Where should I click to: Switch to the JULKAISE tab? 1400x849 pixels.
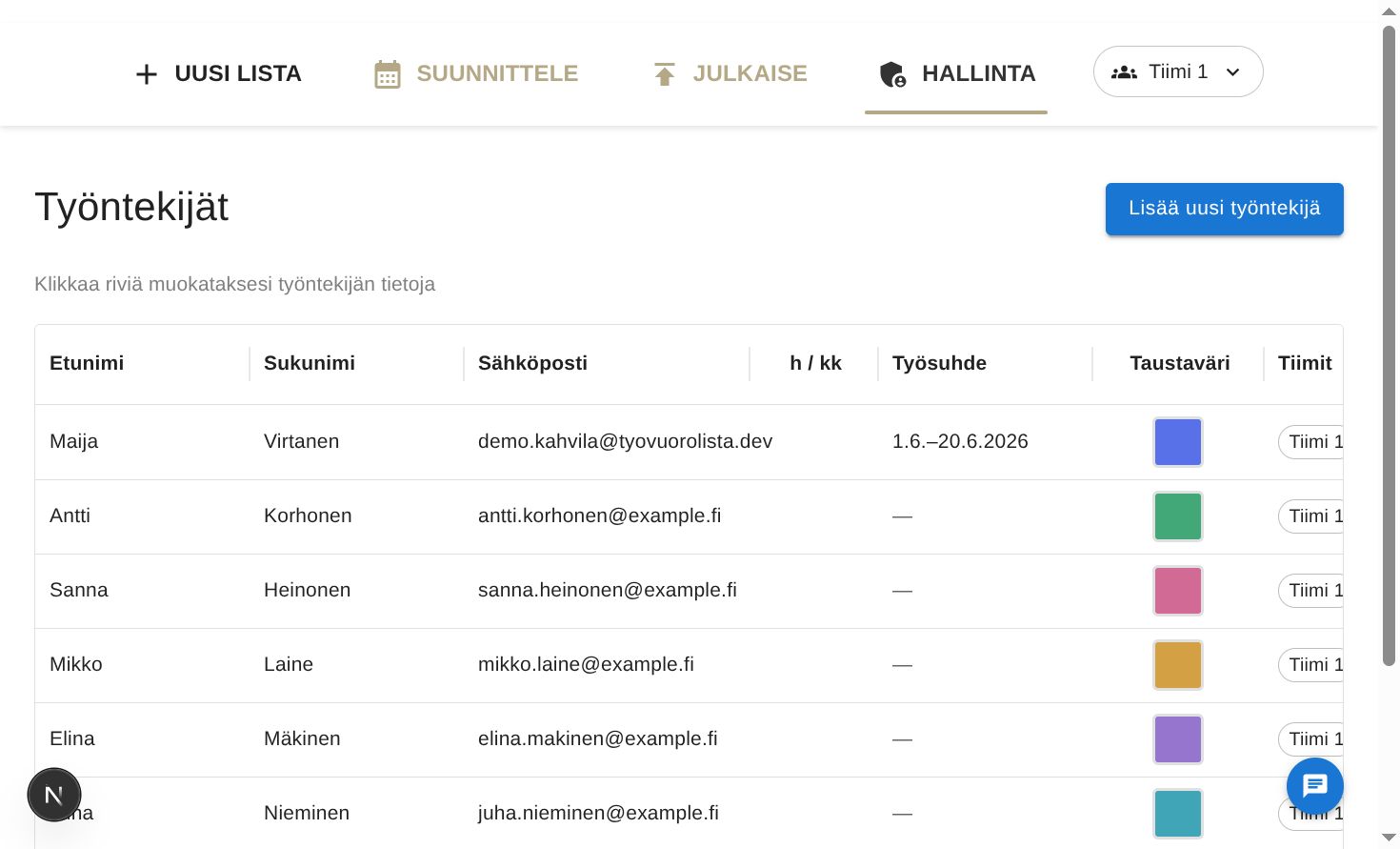tap(730, 73)
